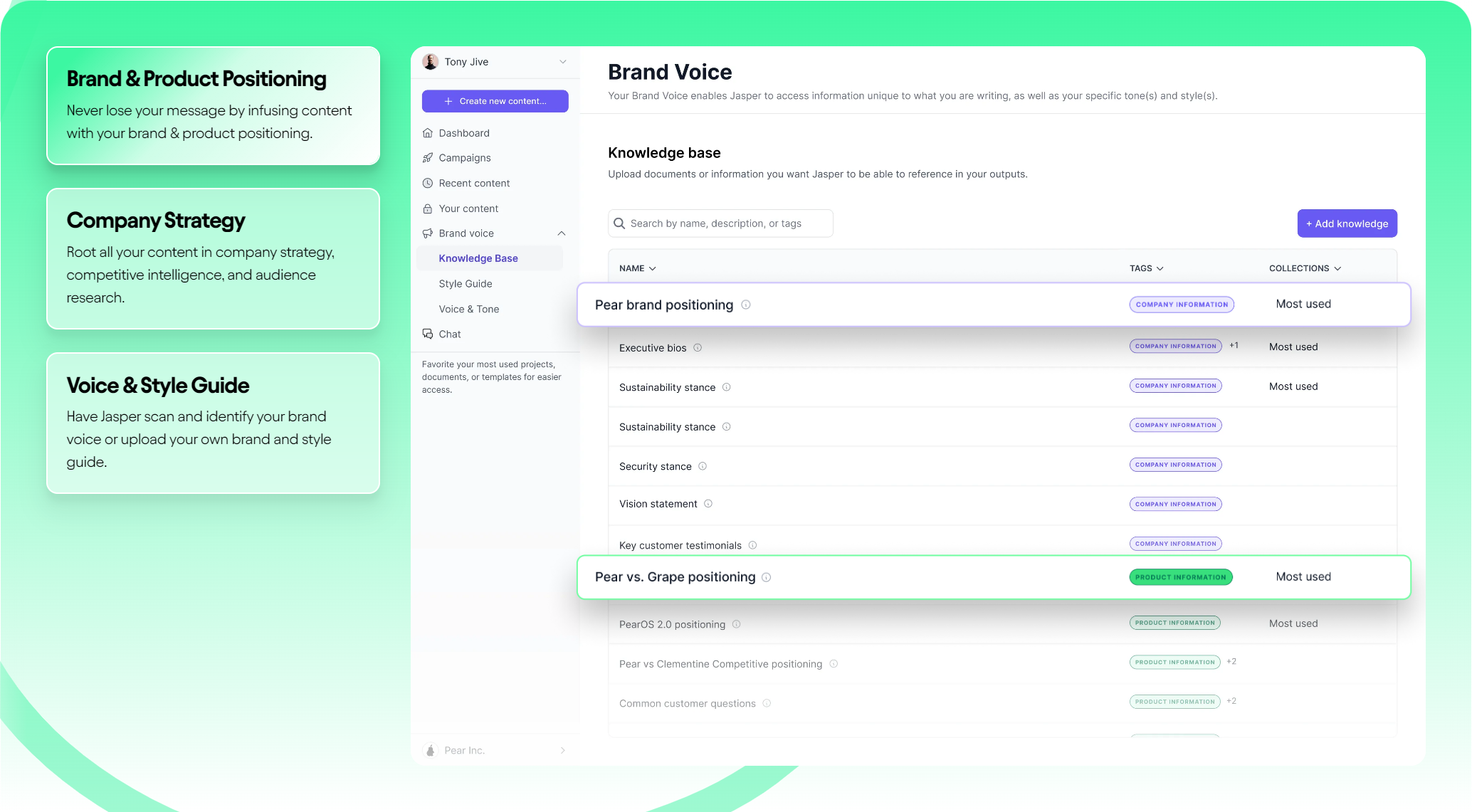
Task: Click the Add knowledge button
Action: (x=1347, y=223)
